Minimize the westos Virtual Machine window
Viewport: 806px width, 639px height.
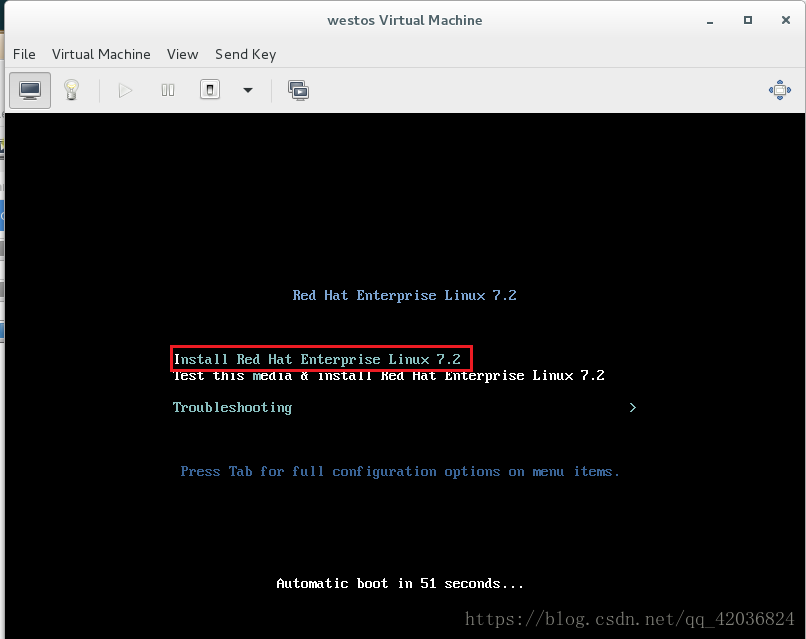click(x=710, y=21)
